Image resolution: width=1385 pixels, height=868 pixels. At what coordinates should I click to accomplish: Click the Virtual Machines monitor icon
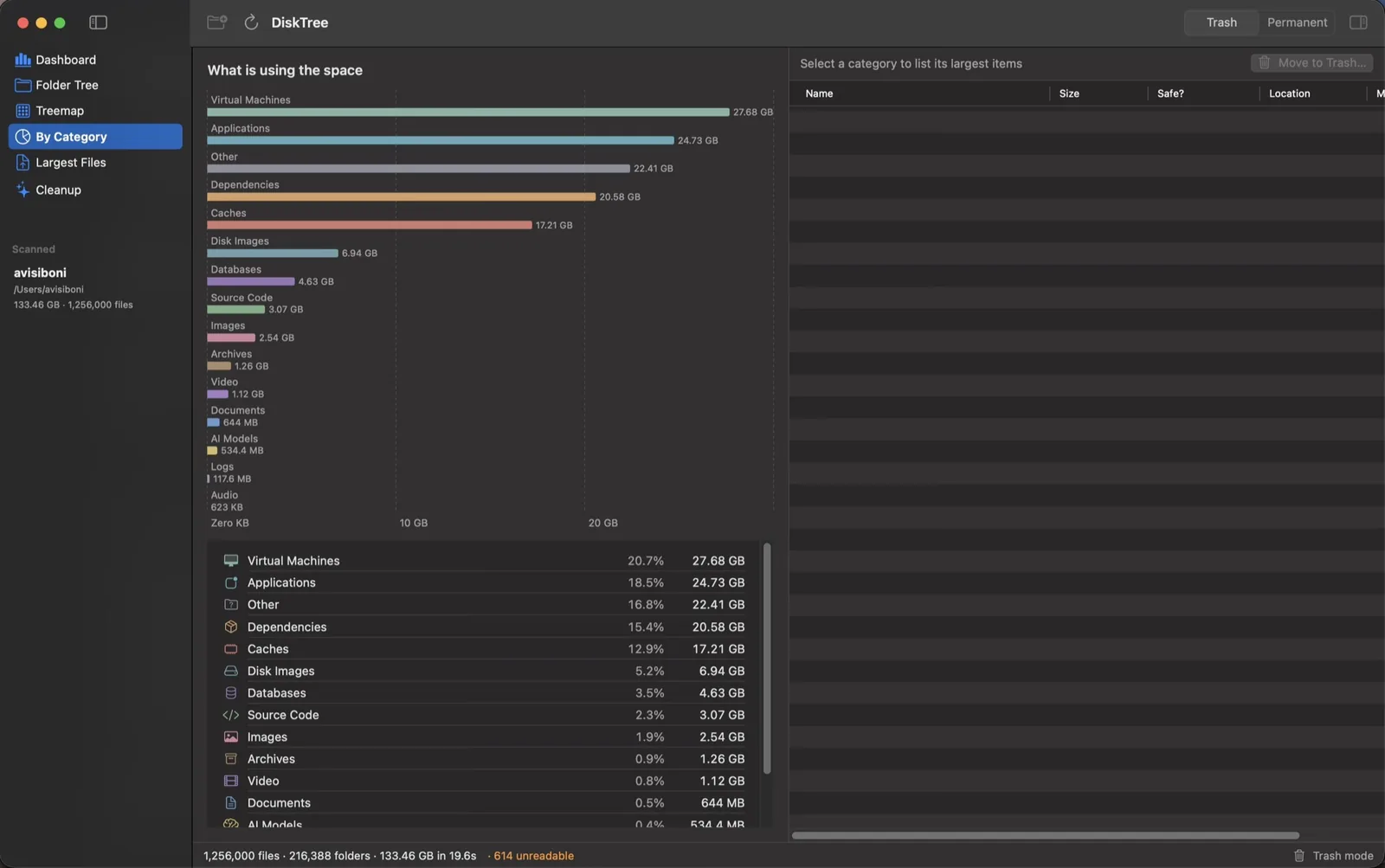tap(231, 561)
